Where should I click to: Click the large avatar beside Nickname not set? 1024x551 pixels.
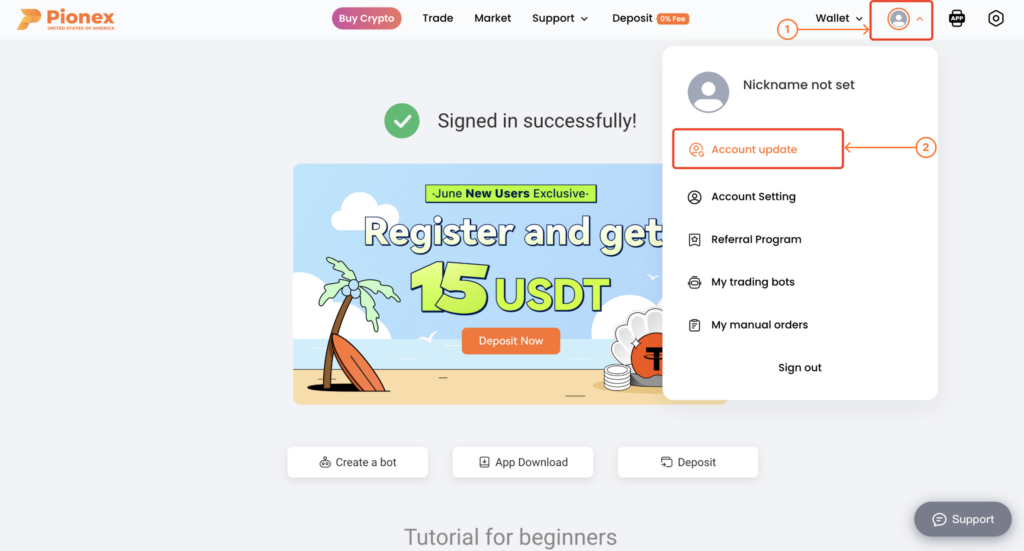pyautogui.click(x=708, y=92)
